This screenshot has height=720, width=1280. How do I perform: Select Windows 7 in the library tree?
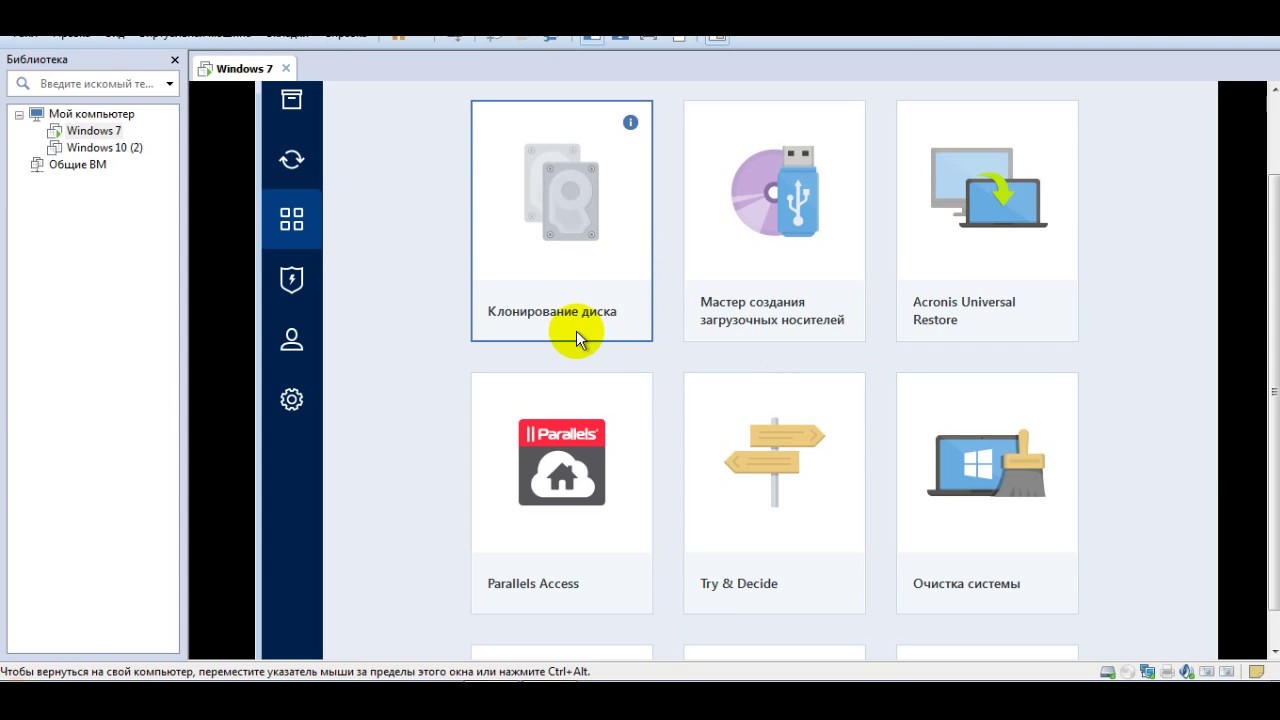94,131
